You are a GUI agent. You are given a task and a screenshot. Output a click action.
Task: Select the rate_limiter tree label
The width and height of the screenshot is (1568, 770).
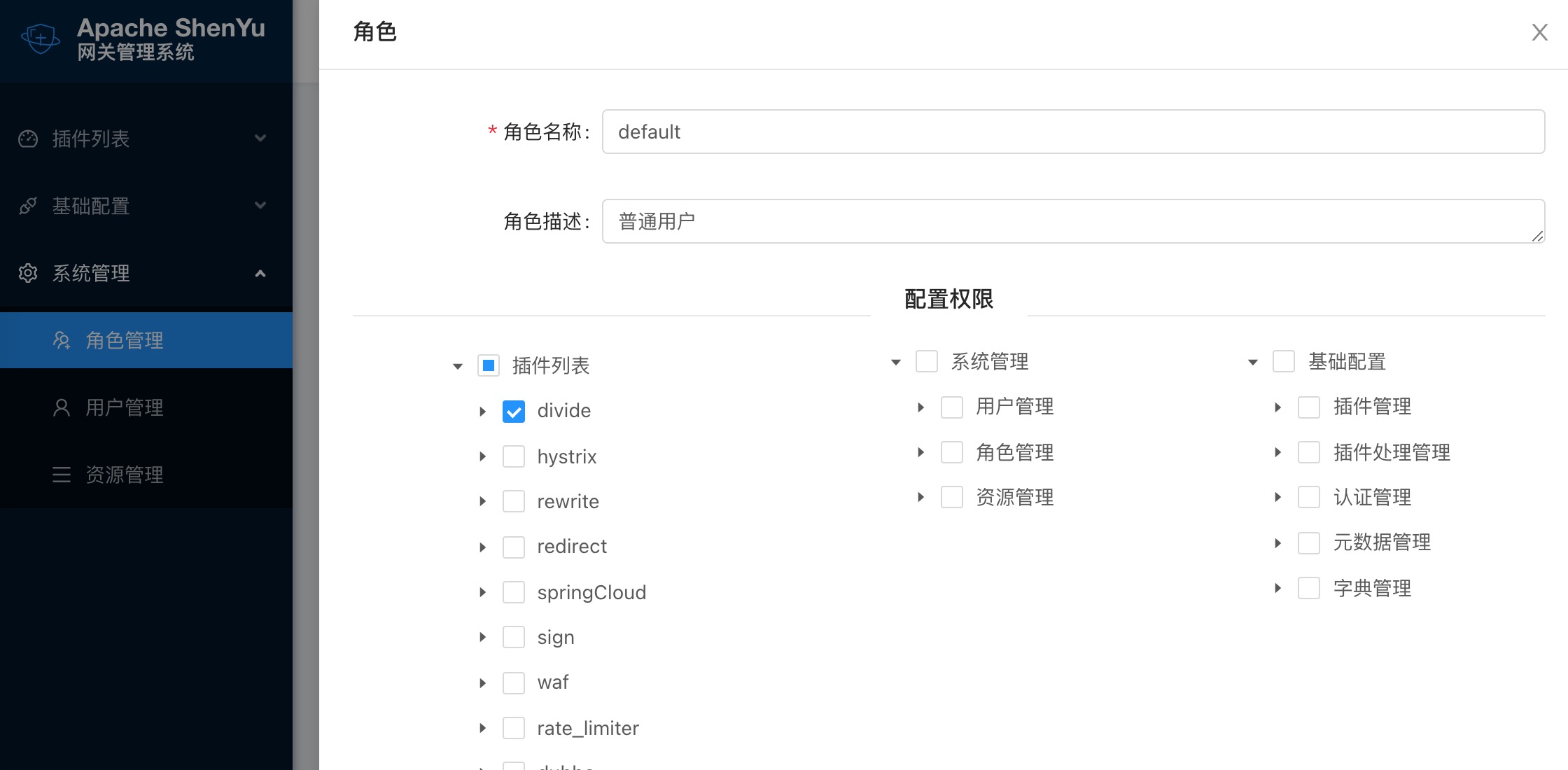coord(588,728)
